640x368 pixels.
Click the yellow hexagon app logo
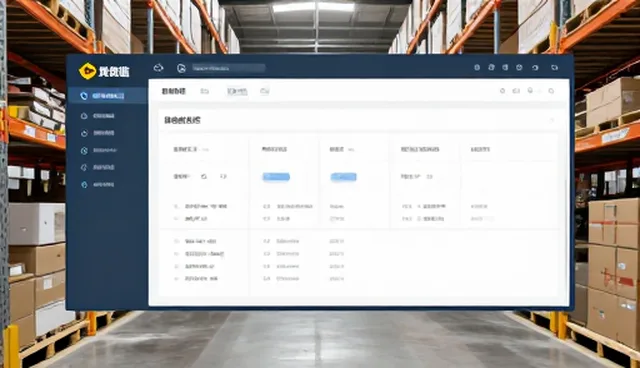87,71
